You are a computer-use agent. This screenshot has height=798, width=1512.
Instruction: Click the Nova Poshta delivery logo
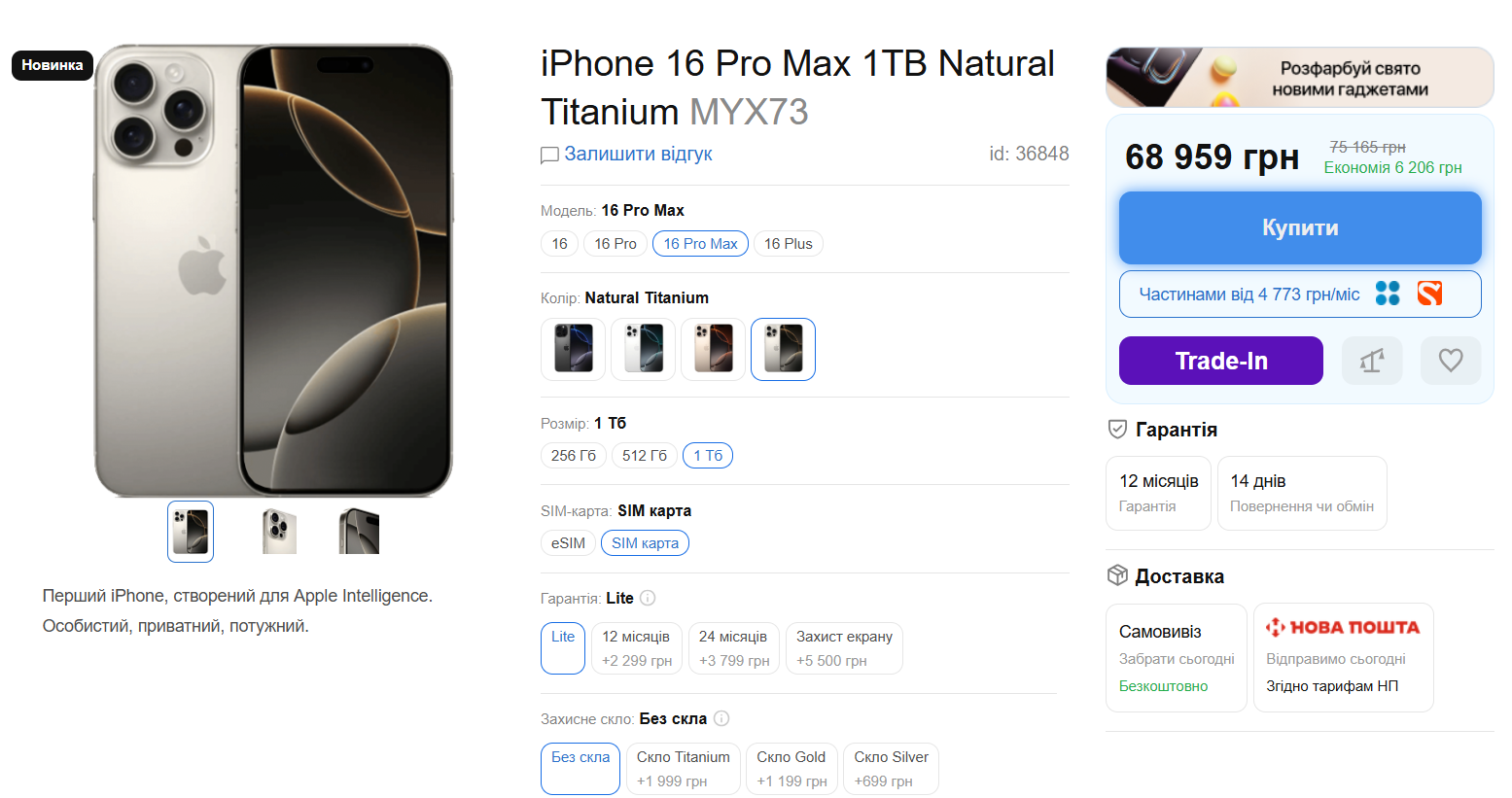[1343, 628]
